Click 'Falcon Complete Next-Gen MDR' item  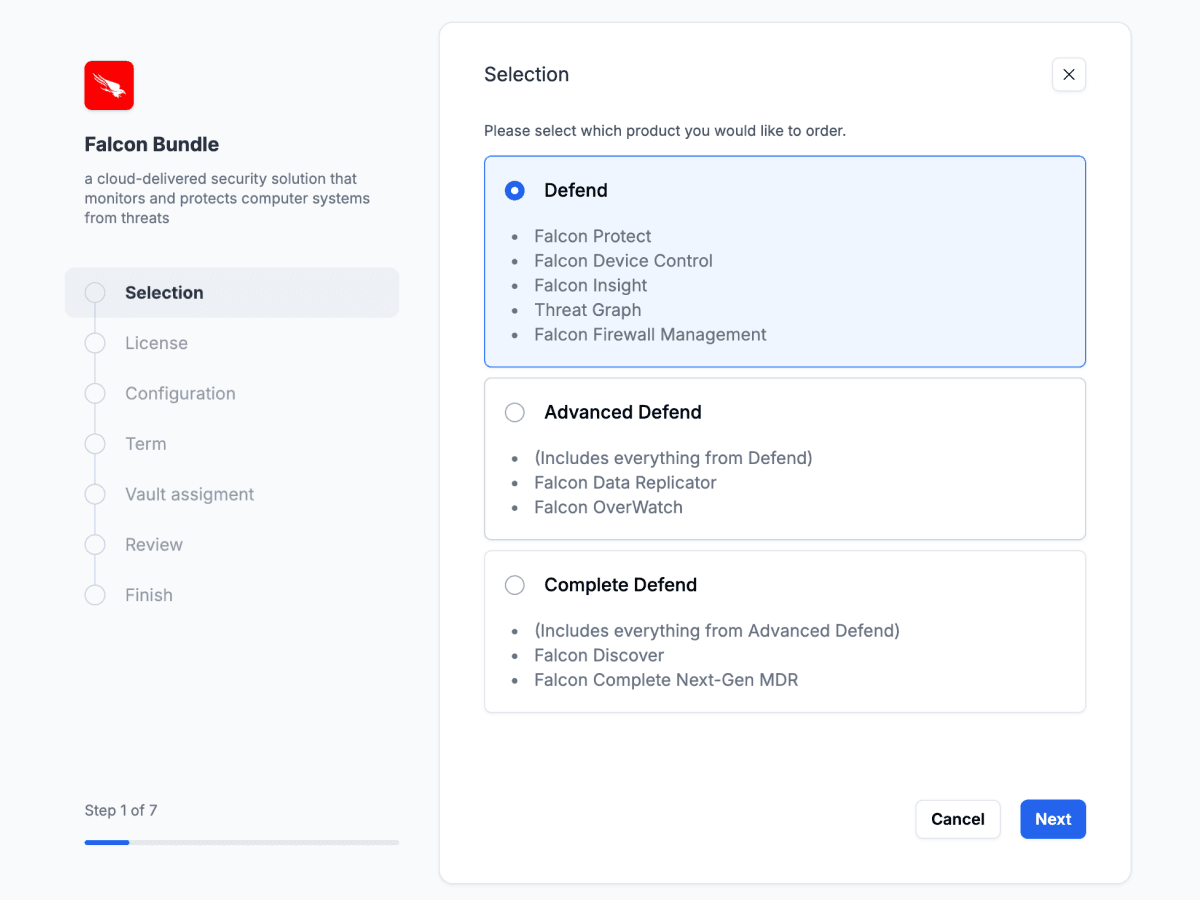pos(666,680)
